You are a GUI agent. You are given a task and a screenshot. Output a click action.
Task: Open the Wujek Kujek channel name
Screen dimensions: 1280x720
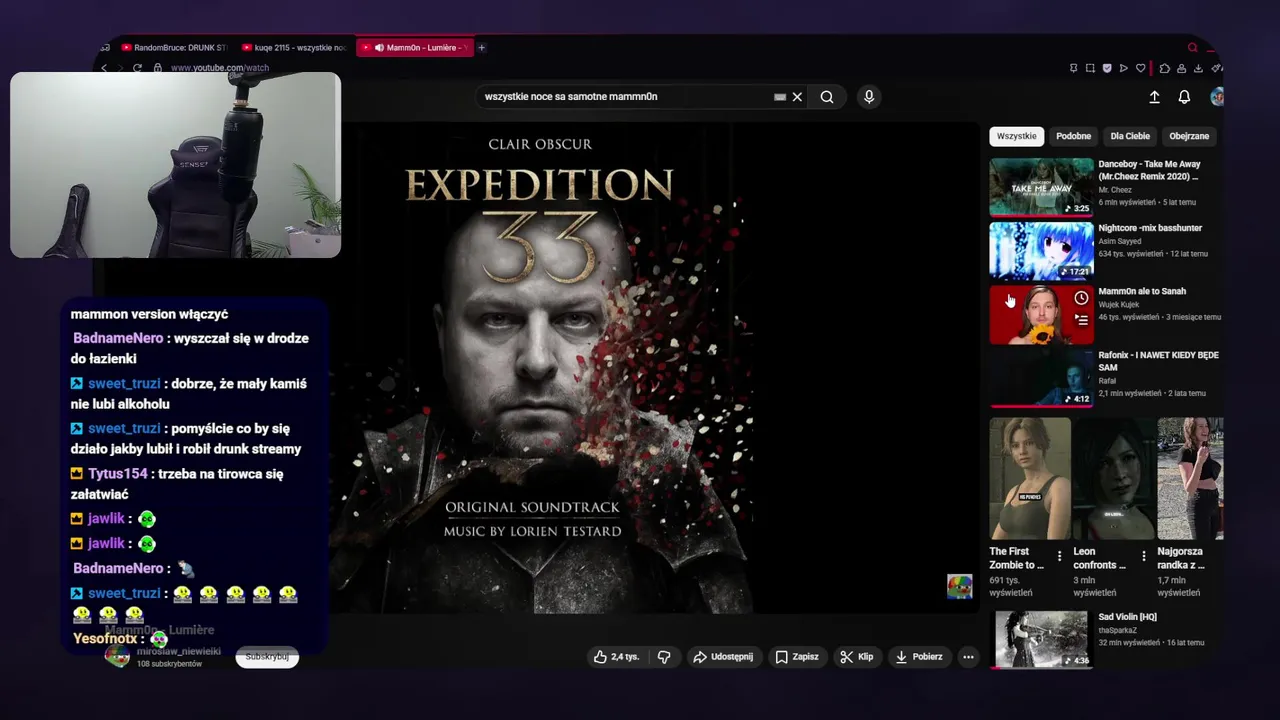tap(1120, 304)
